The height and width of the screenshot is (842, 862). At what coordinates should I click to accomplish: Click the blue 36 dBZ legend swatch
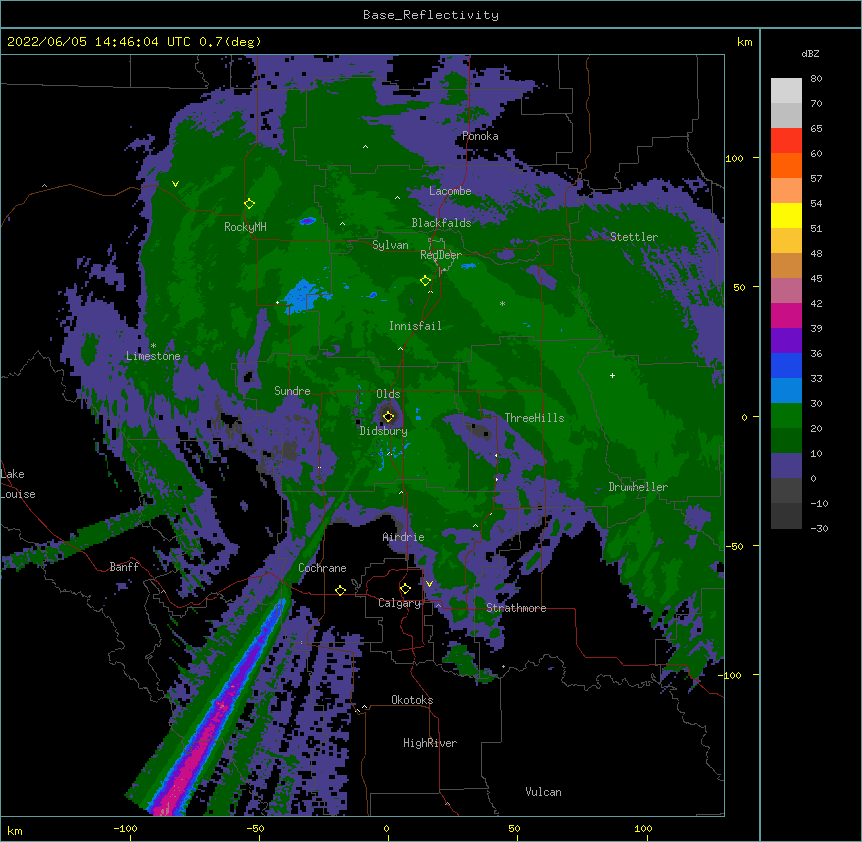click(786, 365)
